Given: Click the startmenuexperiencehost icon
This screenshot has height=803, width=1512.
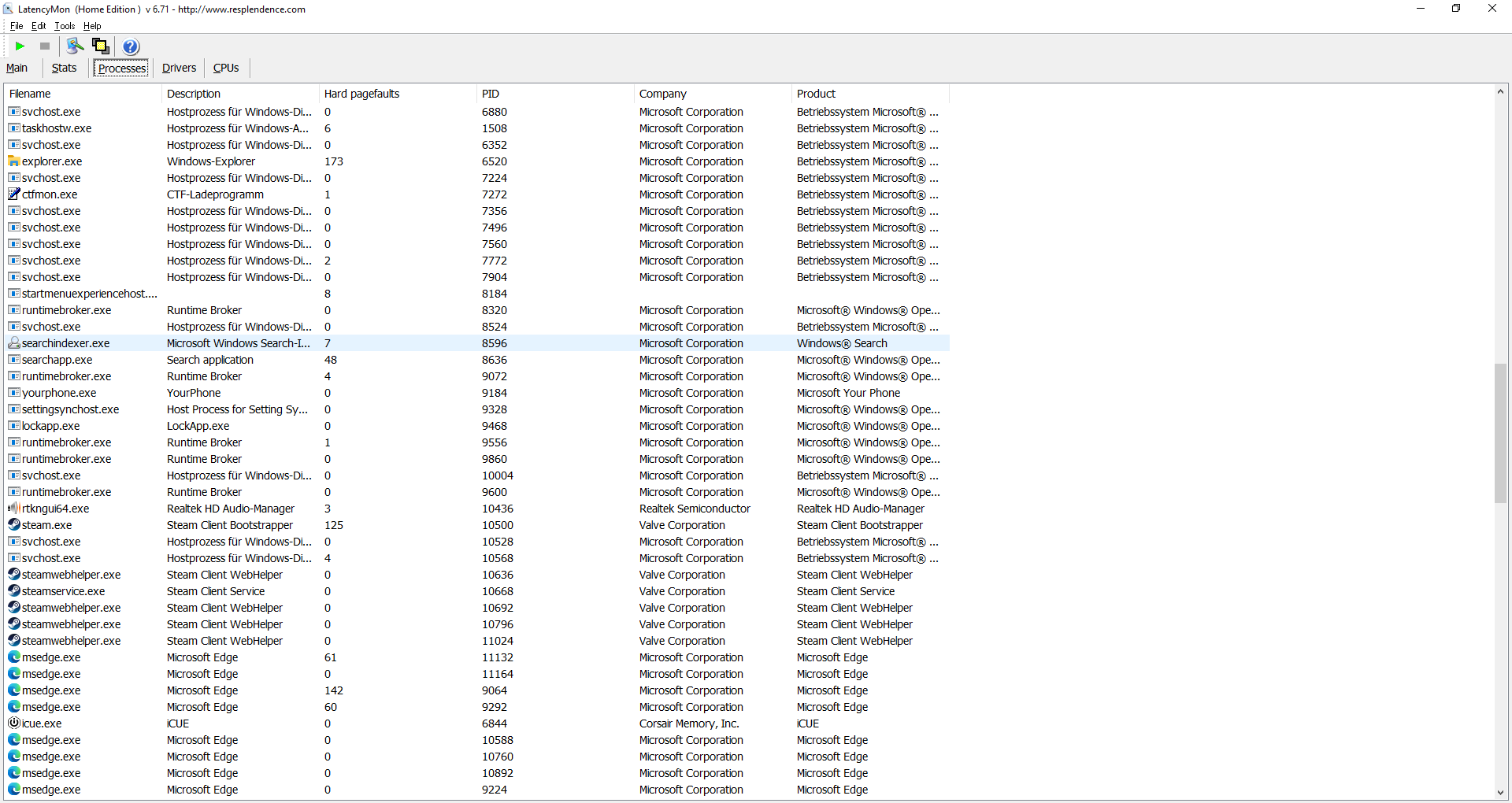Looking at the screenshot, I should 14,294.
